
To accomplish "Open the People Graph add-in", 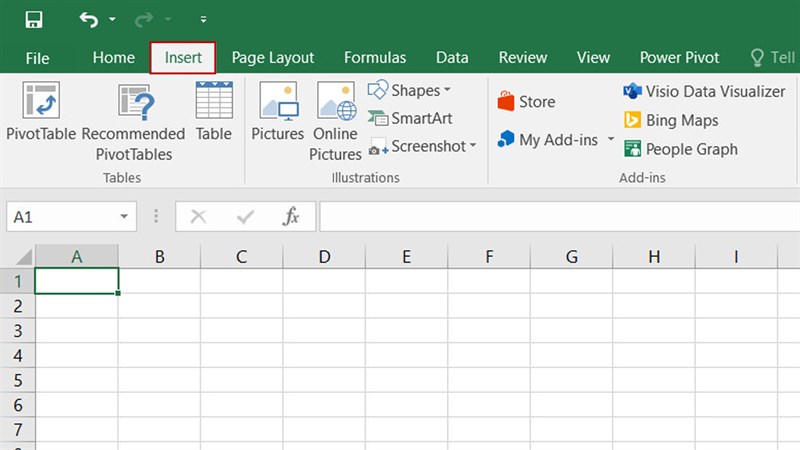I will [681, 149].
